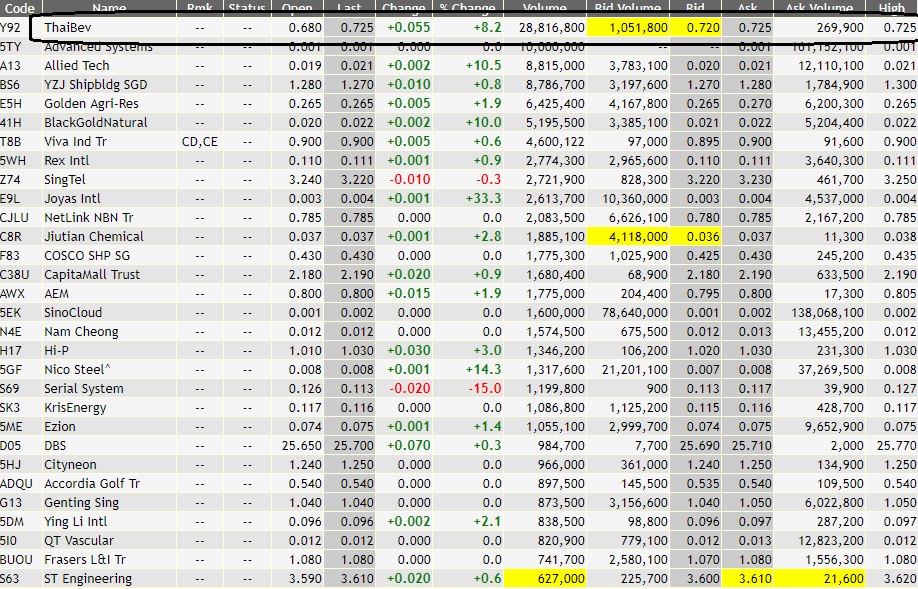Select the Genting Sing row name
The height and width of the screenshot is (589, 918).
[81, 503]
